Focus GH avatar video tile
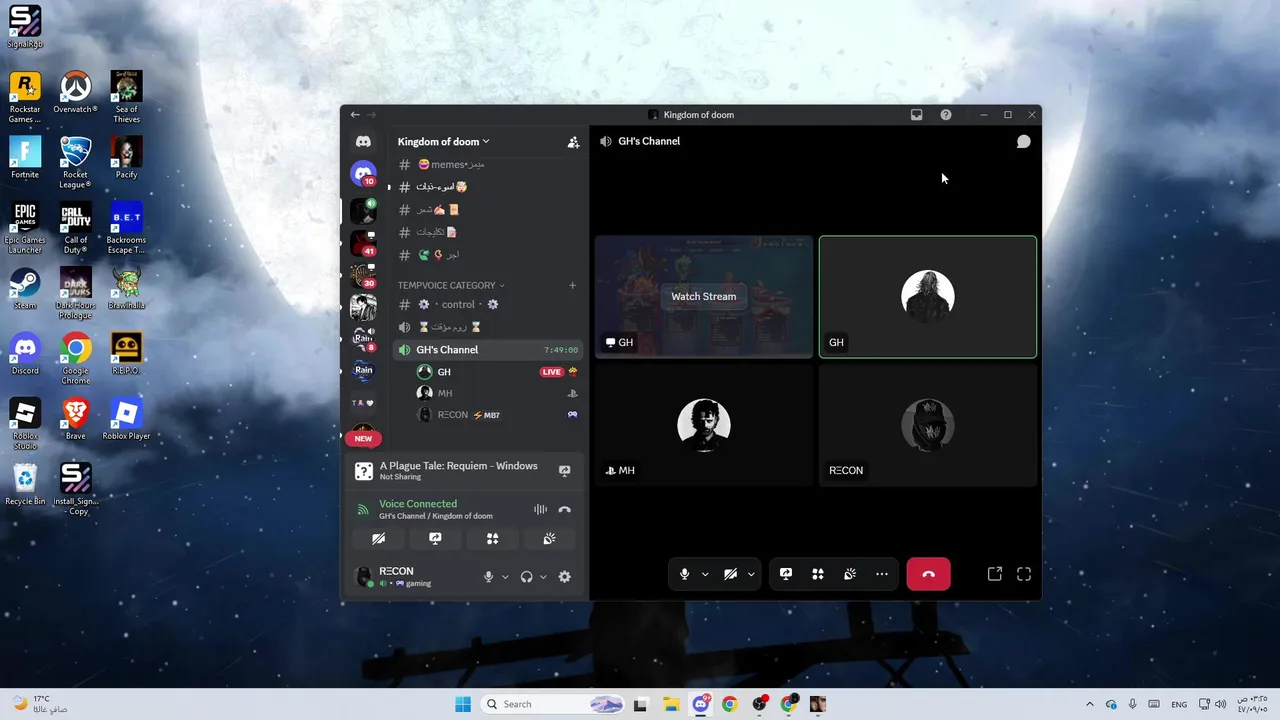1280x720 pixels. [928, 297]
